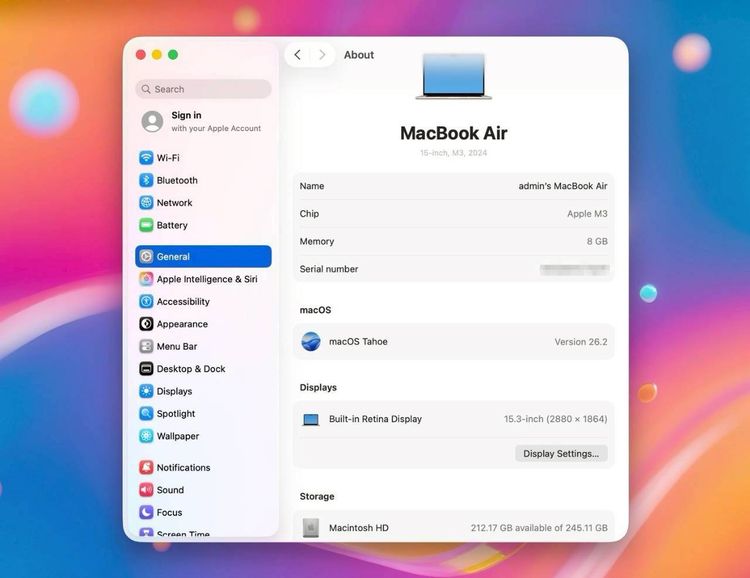Screen dimensions: 750x578
Task: Click the Focus moon icon
Action: coord(146,512)
